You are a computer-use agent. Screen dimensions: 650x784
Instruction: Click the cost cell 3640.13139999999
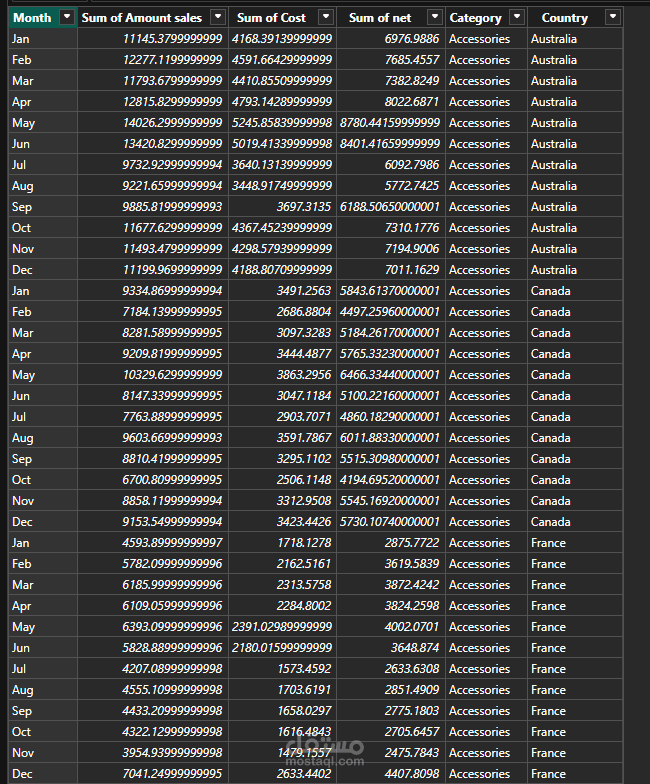coord(282,165)
